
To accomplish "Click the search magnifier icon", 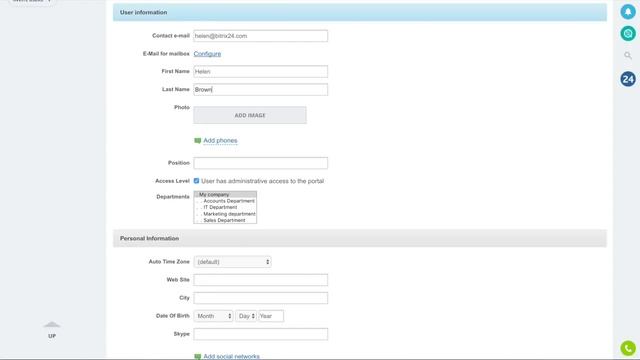I will 628,55.
